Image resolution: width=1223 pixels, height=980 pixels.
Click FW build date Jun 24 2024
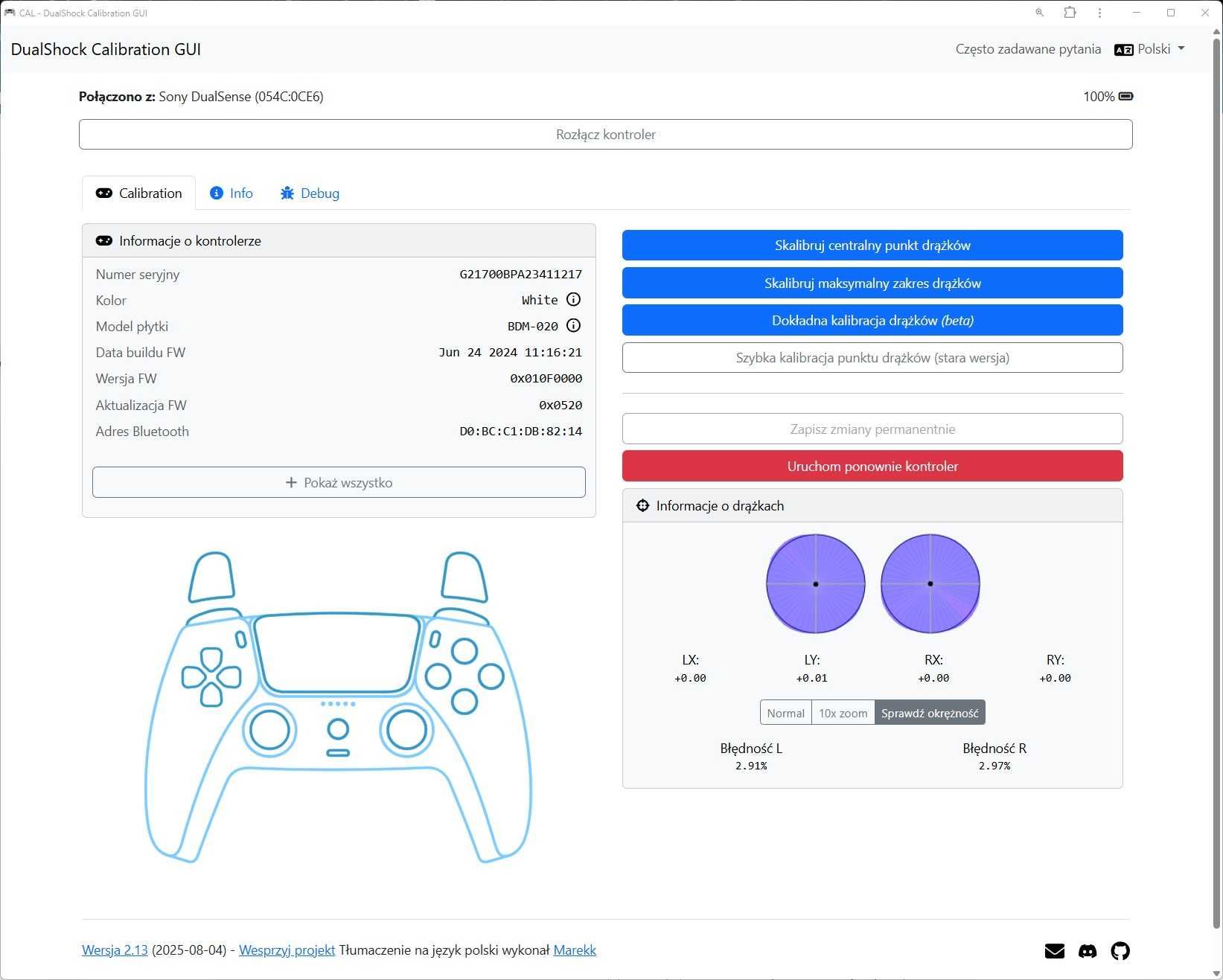tap(511, 353)
